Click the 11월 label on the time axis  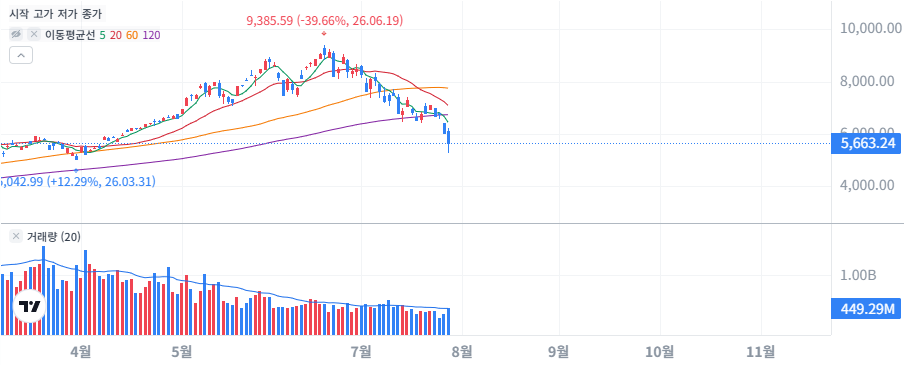[762, 350]
